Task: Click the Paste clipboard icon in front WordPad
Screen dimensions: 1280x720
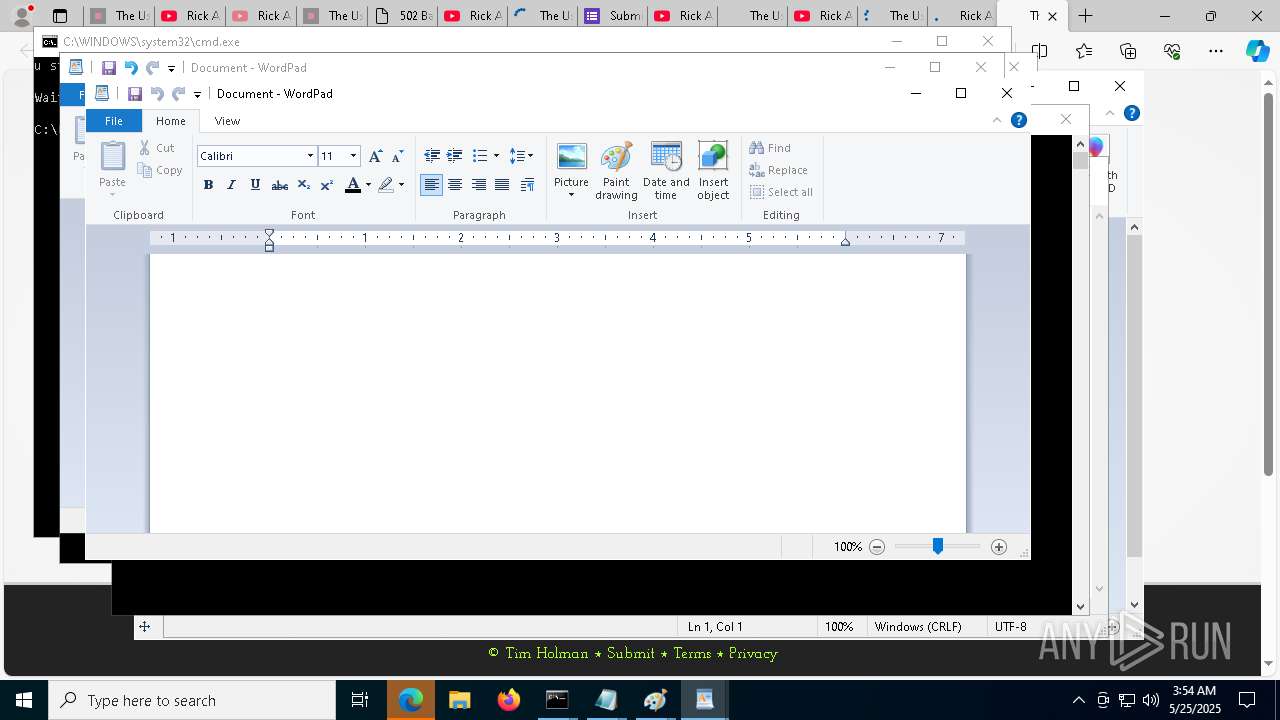Action: point(112,157)
